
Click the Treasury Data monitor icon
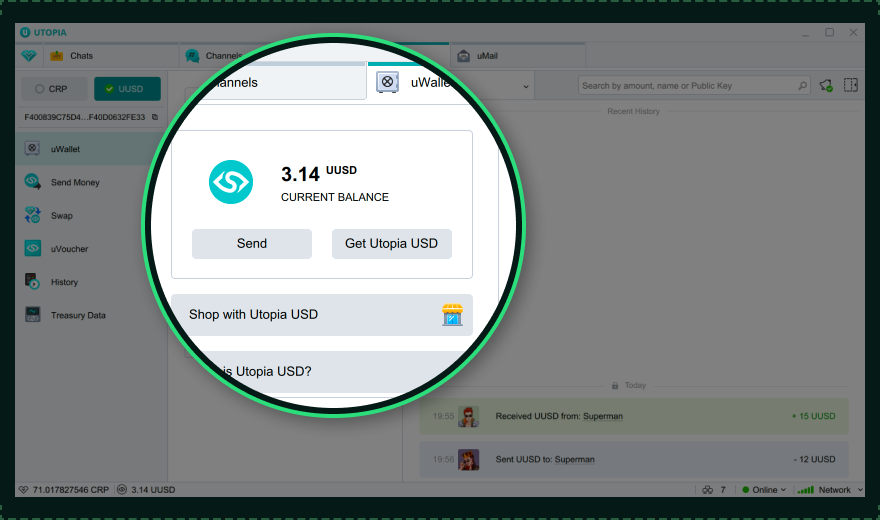click(x=33, y=315)
